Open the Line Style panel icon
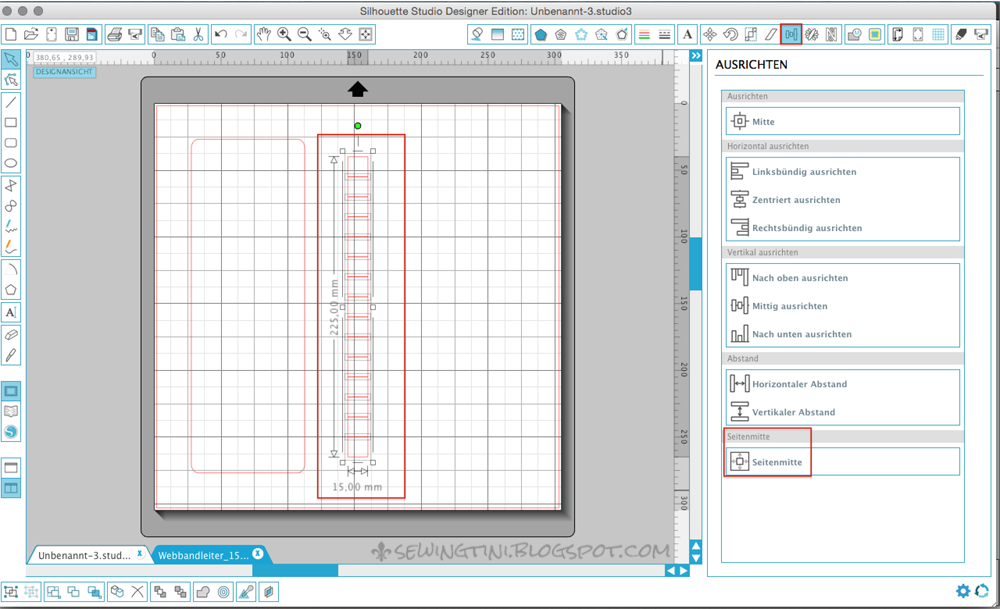Screen dimensions: 1000x609 click(x=665, y=34)
